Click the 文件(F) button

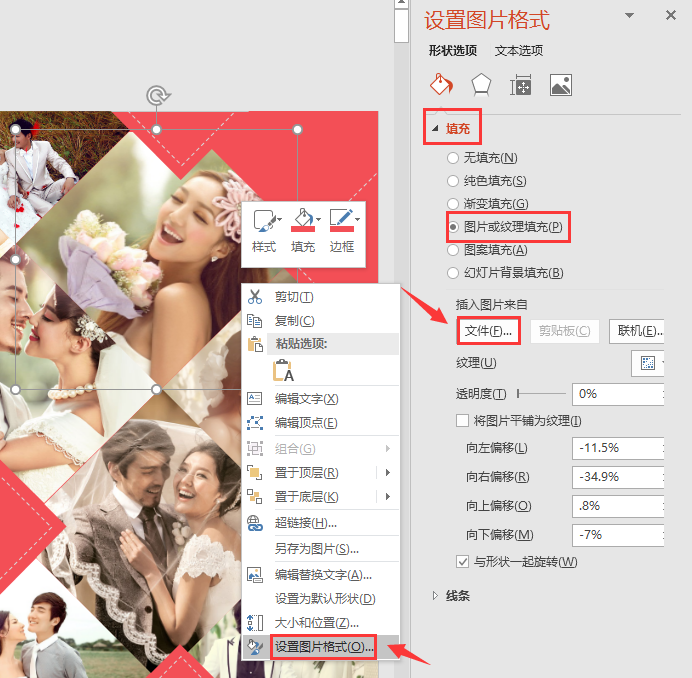[x=489, y=331]
